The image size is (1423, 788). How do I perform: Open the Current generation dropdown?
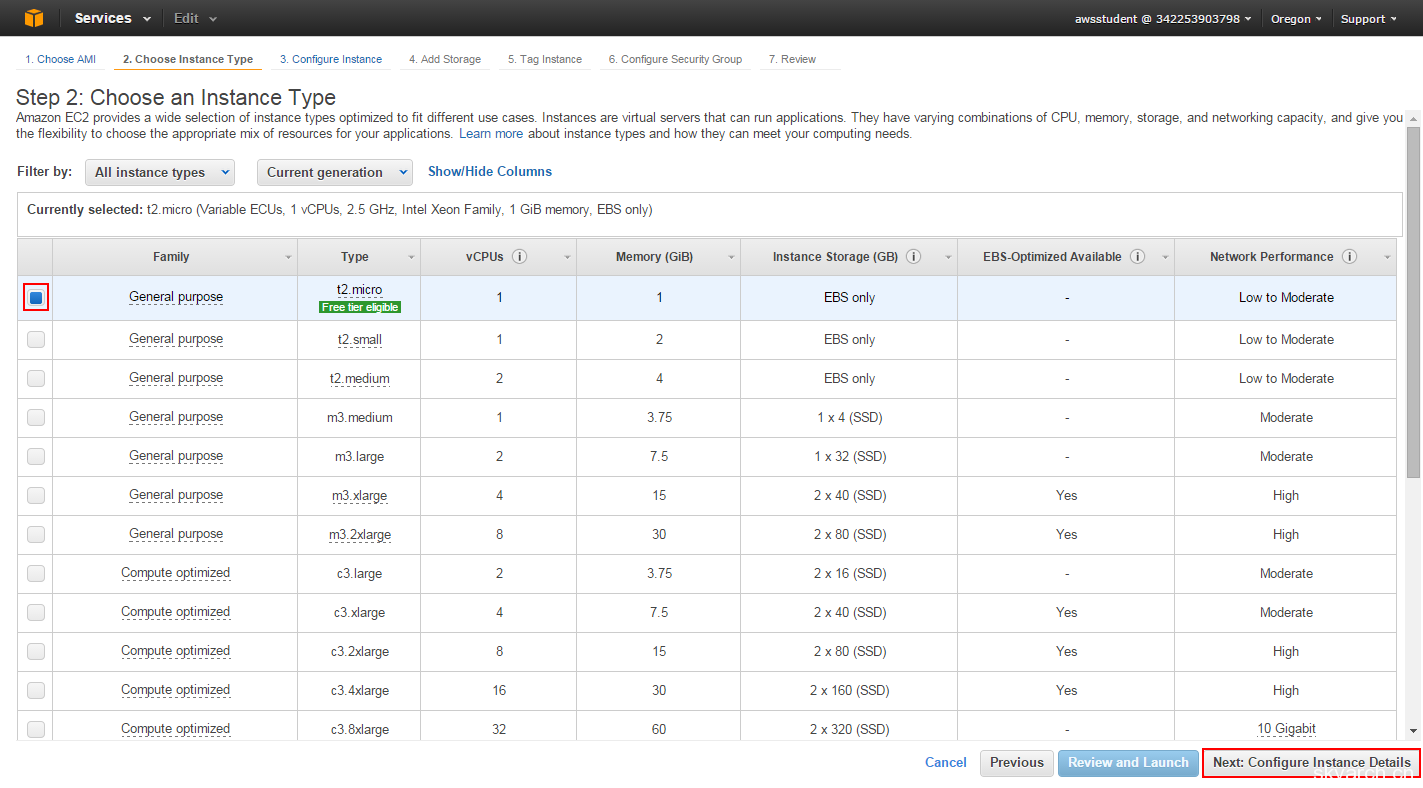tap(334, 172)
